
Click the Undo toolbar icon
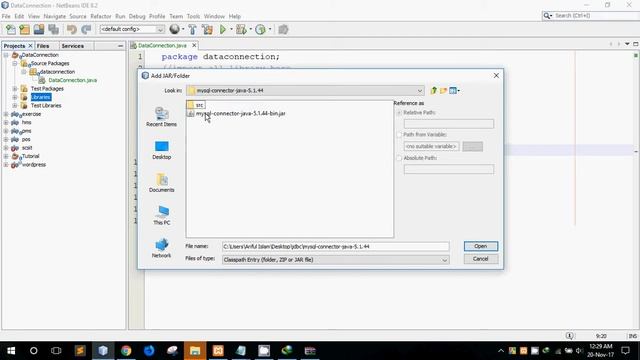coord(72,29)
